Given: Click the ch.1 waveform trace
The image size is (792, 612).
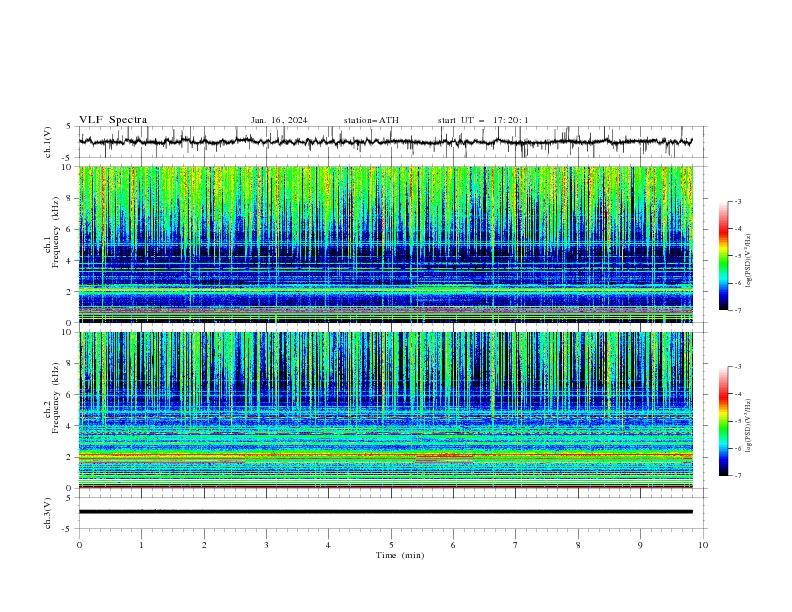Looking at the screenshot, I should (385, 142).
